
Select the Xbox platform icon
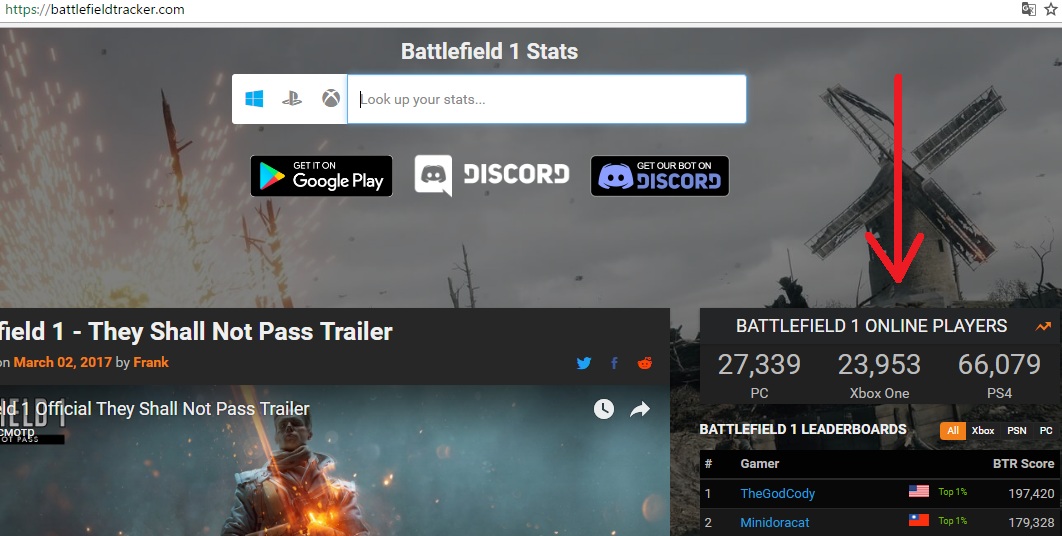click(x=331, y=99)
